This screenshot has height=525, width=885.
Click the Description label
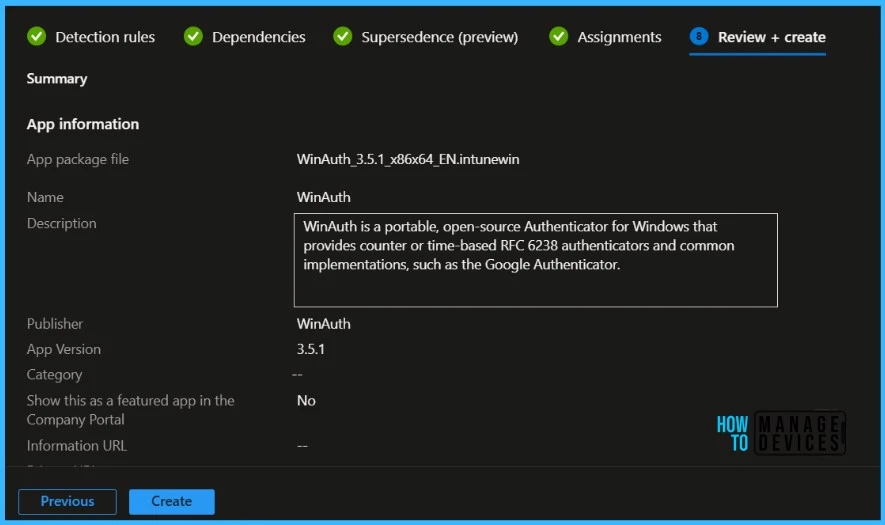pos(62,224)
